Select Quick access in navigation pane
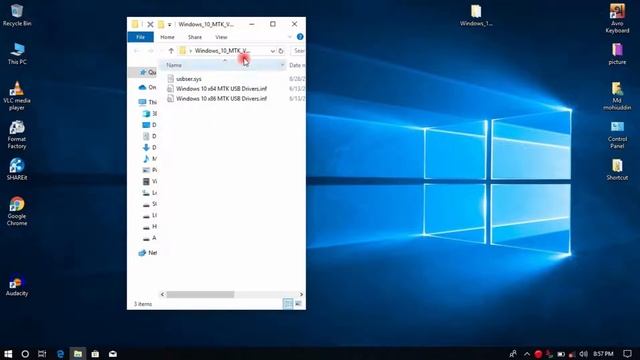The height and width of the screenshot is (360, 640). point(147,72)
